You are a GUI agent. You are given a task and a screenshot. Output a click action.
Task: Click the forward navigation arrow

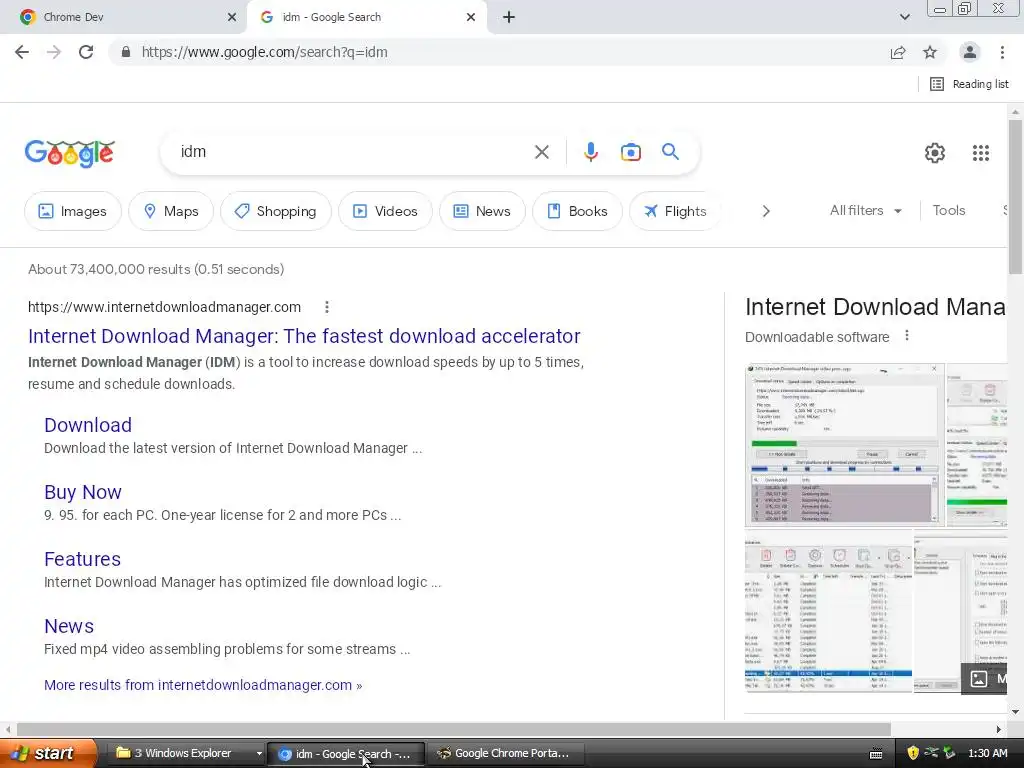pyautogui.click(x=54, y=52)
